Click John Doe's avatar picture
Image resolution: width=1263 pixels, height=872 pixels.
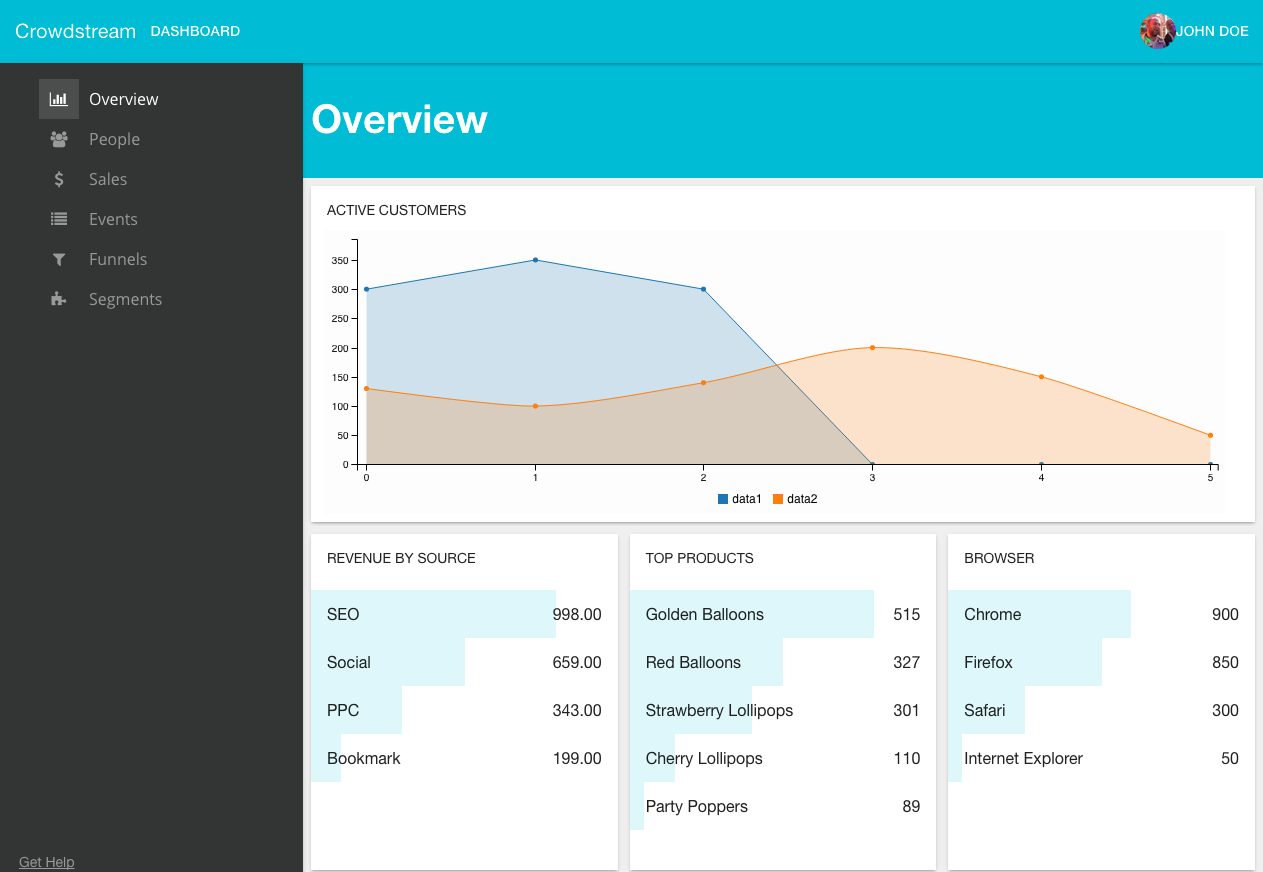pos(1157,31)
